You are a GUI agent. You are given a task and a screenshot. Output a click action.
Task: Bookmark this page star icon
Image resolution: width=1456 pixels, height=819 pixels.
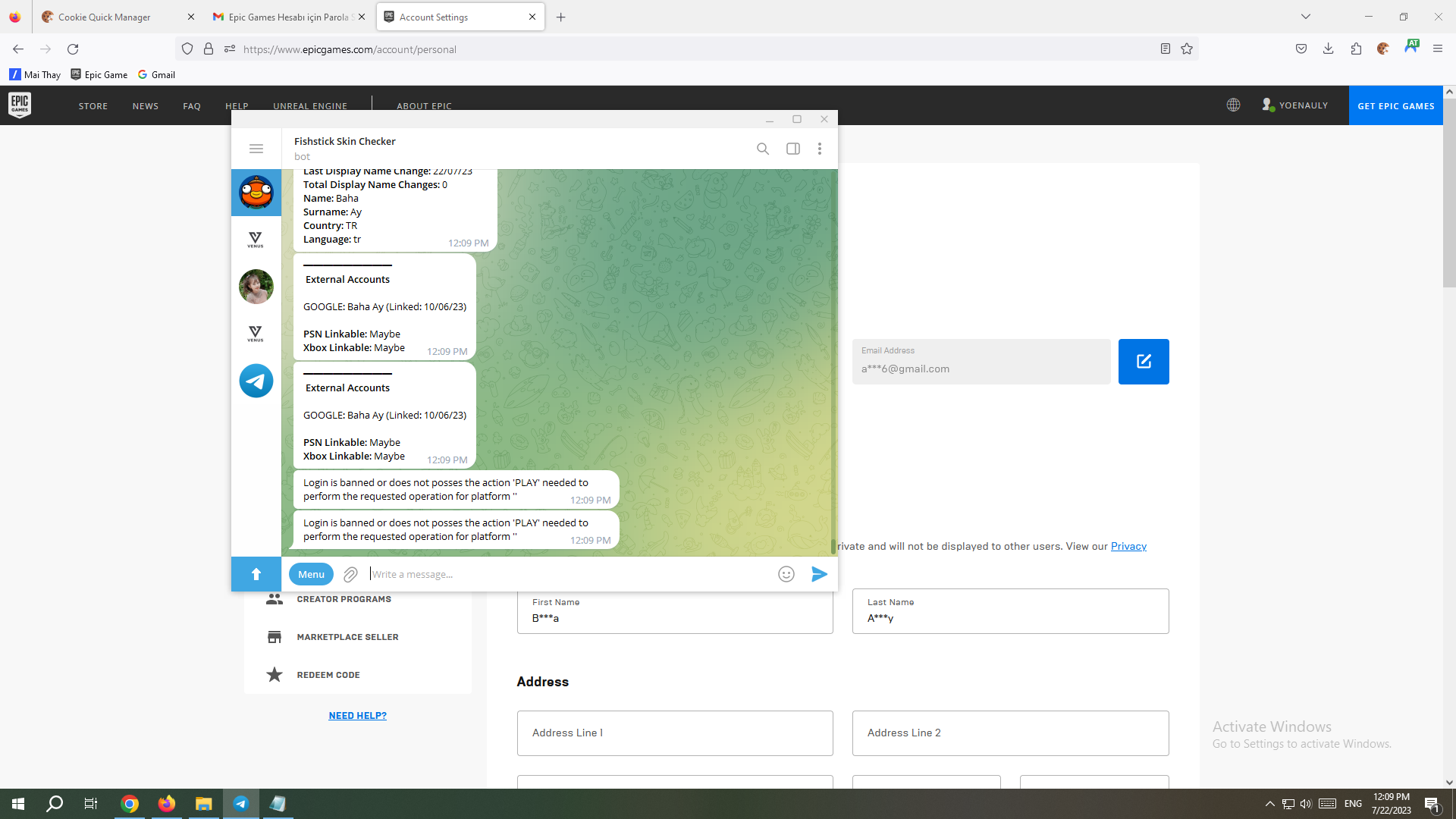[x=1187, y=49]
